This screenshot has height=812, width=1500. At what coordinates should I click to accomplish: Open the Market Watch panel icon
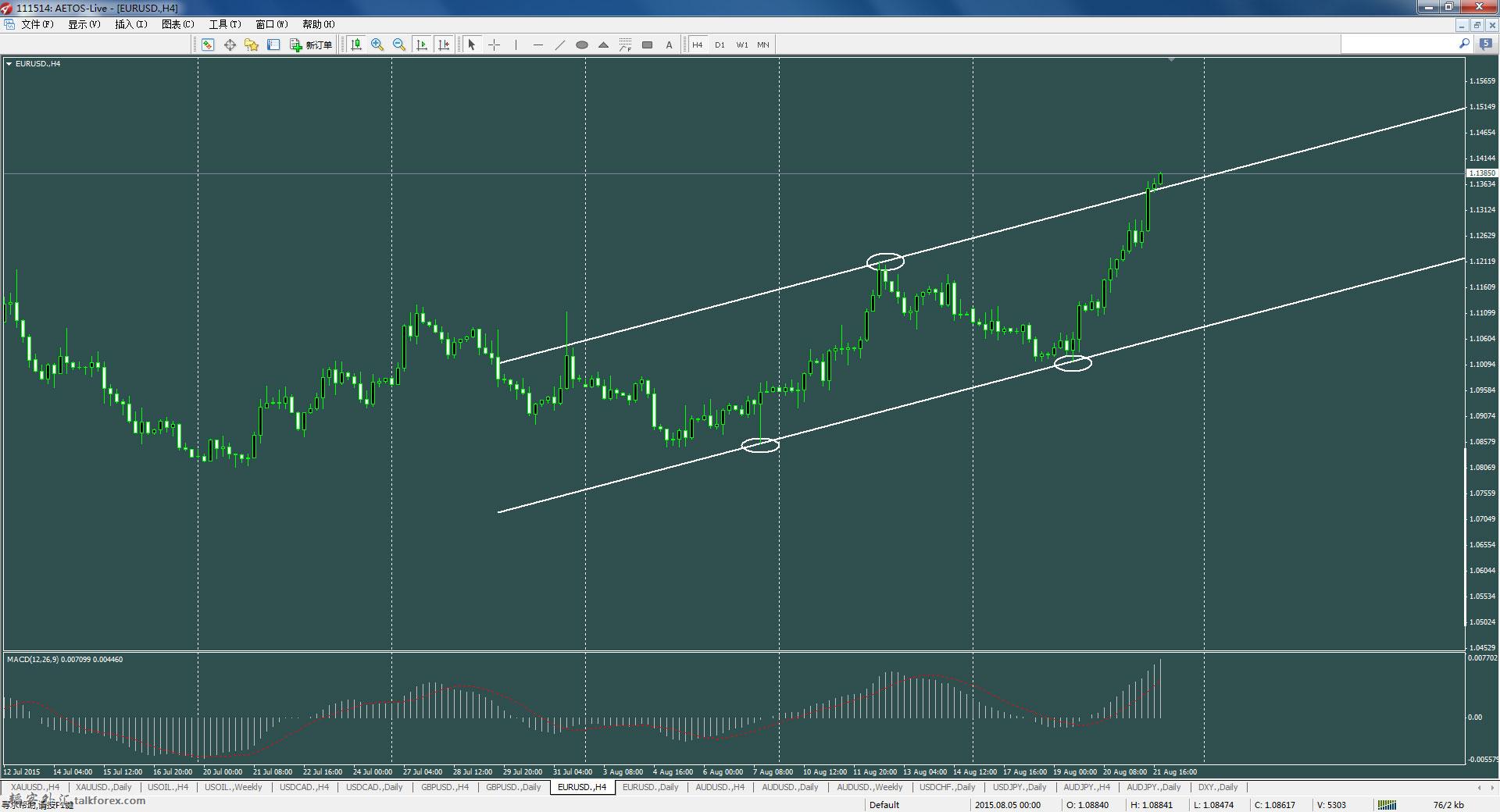point(208,45)
